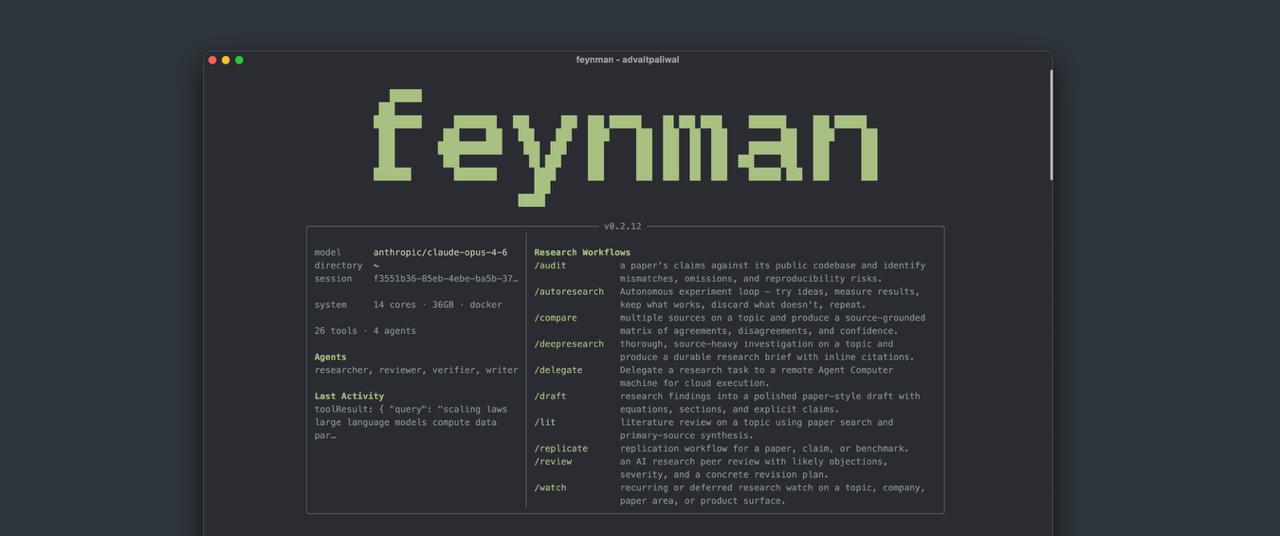This screenshot has height=536, width=1280.
Task: Click the 'Agents' heading
Action: [330, 357]
